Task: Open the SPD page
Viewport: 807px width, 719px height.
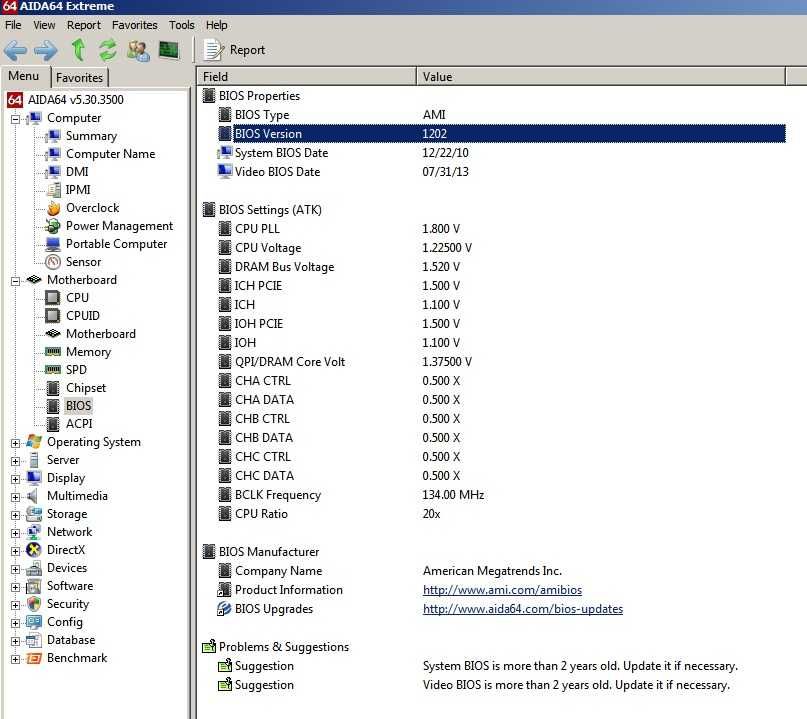Action: (x=76, y=370)
